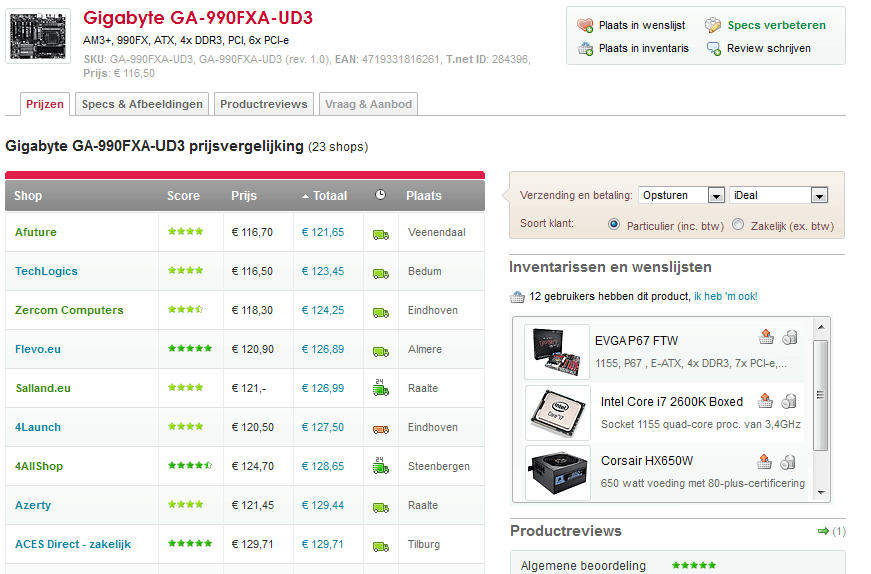The height and width of the screenshot is (574, 871).
Task: Click the delivery truck icon in Afuture row
Action: coord(381,234)
